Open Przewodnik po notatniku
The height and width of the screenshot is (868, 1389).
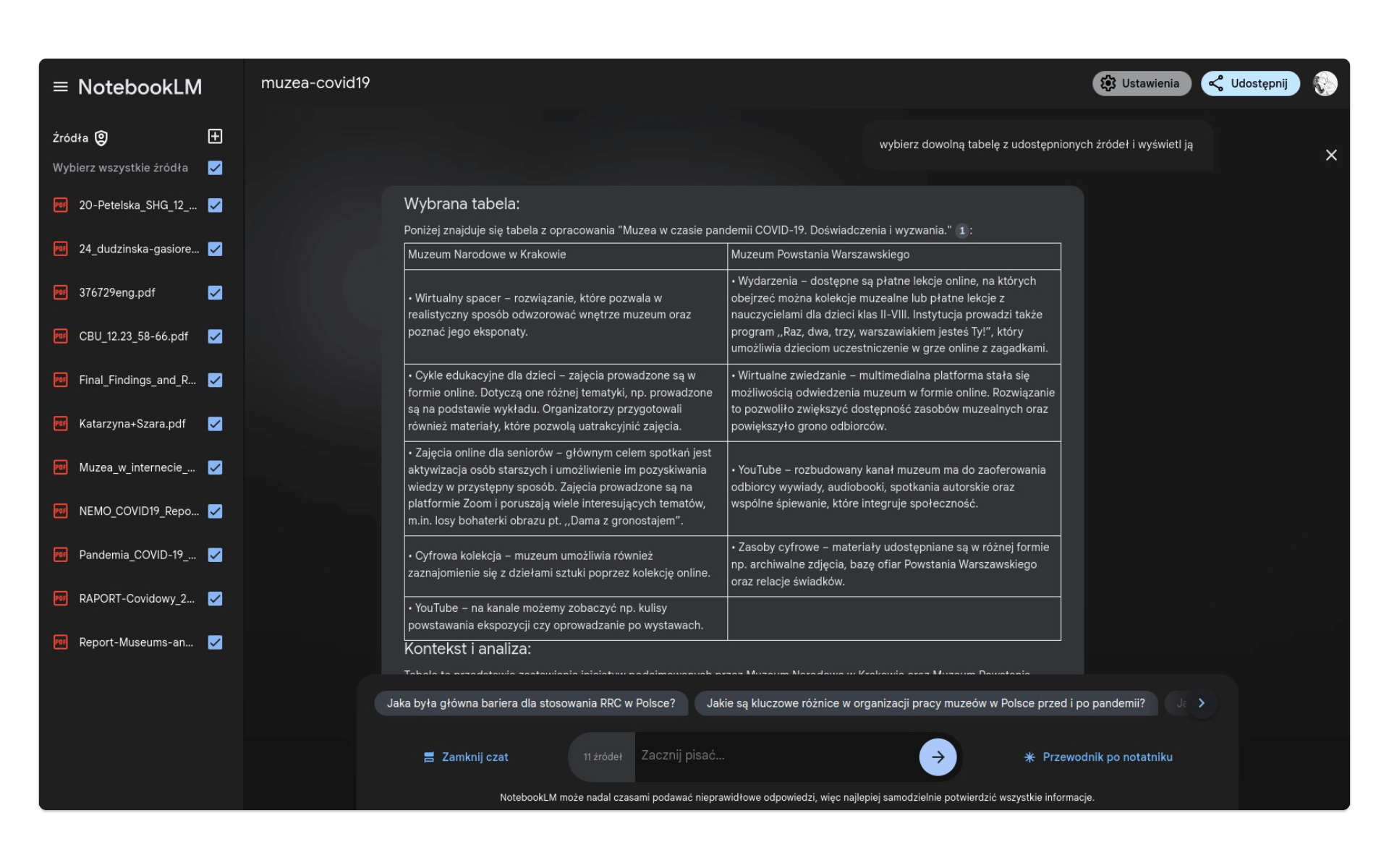(x=1098, y=757)
